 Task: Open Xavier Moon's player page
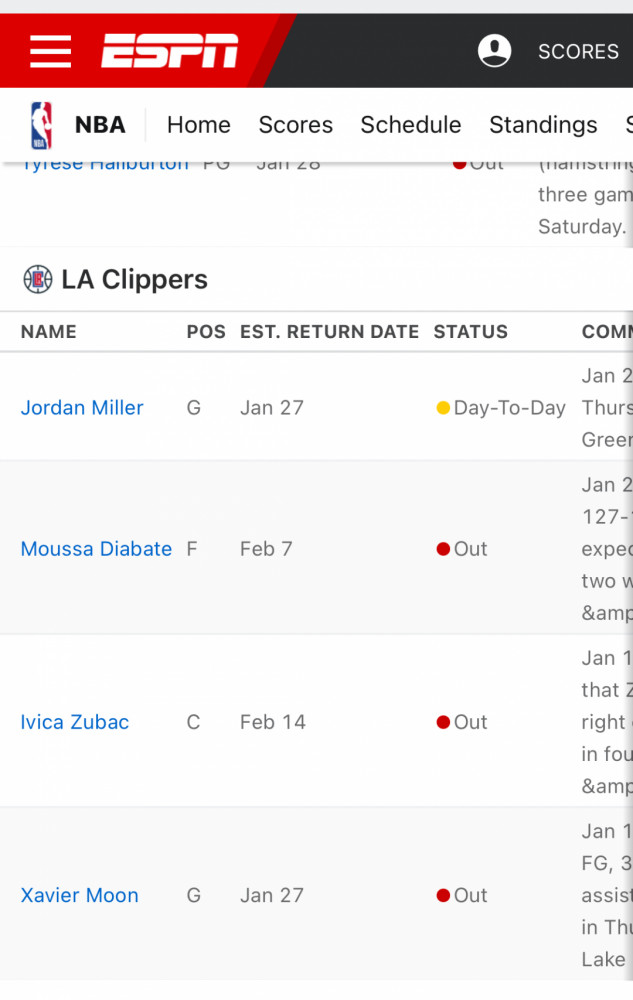[80, 895]
